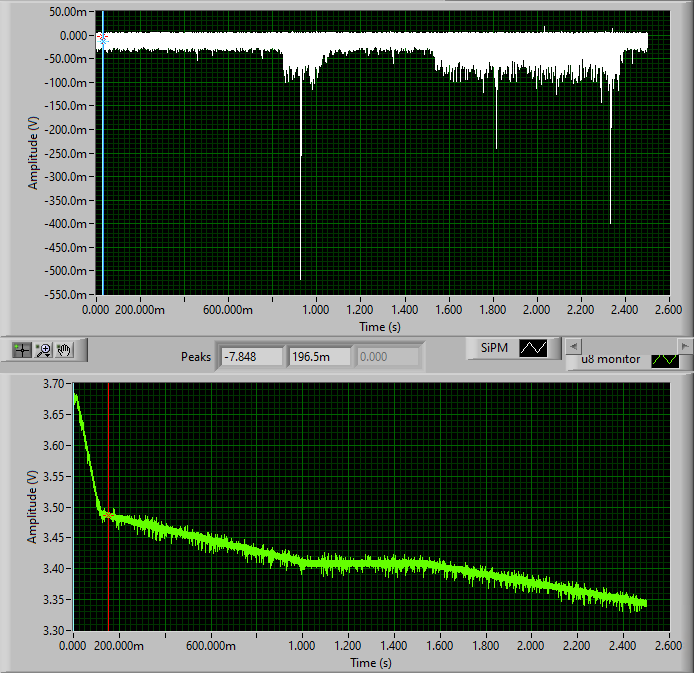Click the greyed Peaks 0.000 field
The image size is (694, 673).
pyautogui.click(x=388, y=357)
